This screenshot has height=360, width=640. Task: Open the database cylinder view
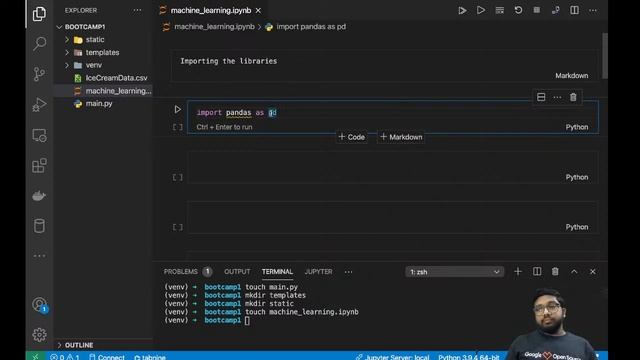coord(39,226)
